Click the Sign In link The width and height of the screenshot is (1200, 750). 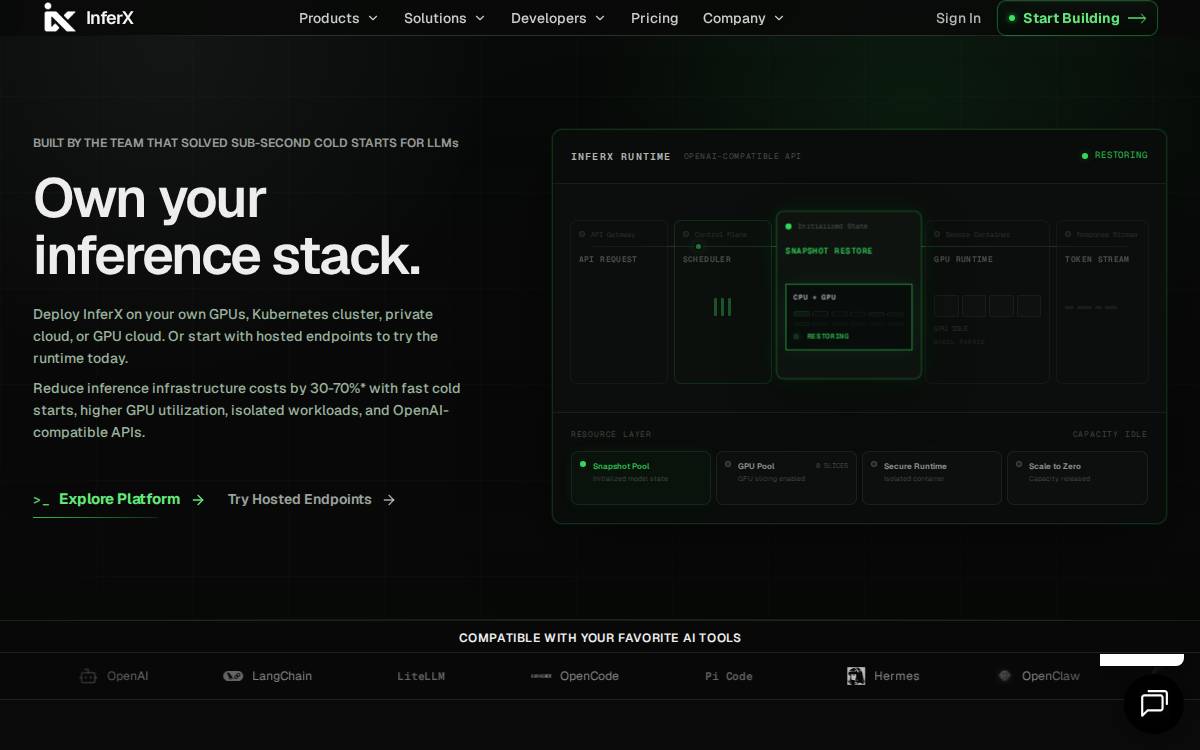pyautogui.click(x=958, y=18)
